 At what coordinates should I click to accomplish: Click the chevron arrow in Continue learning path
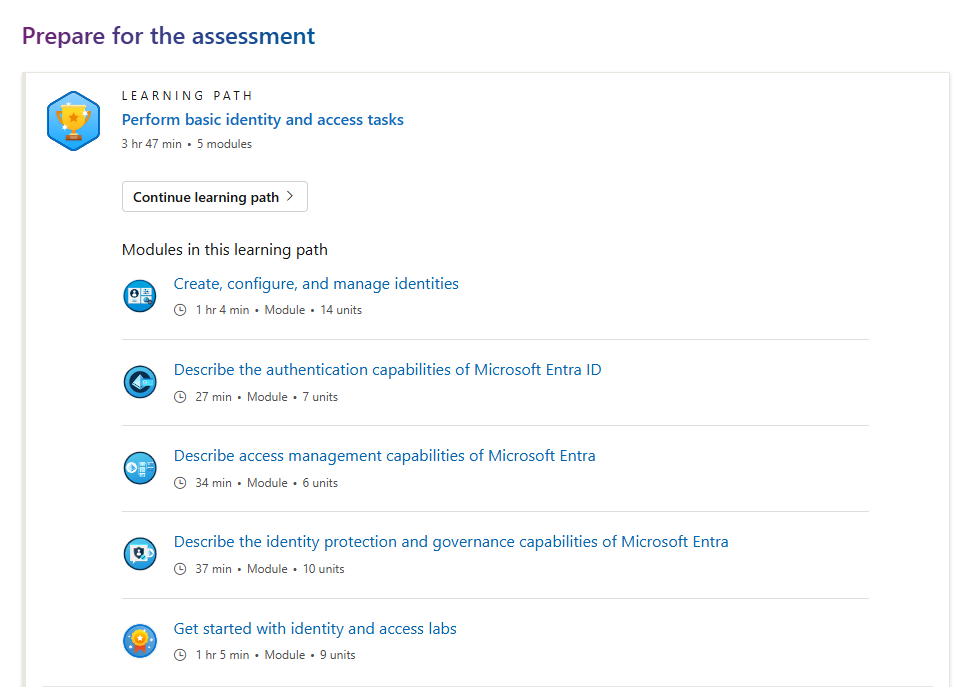pos(290,196)
